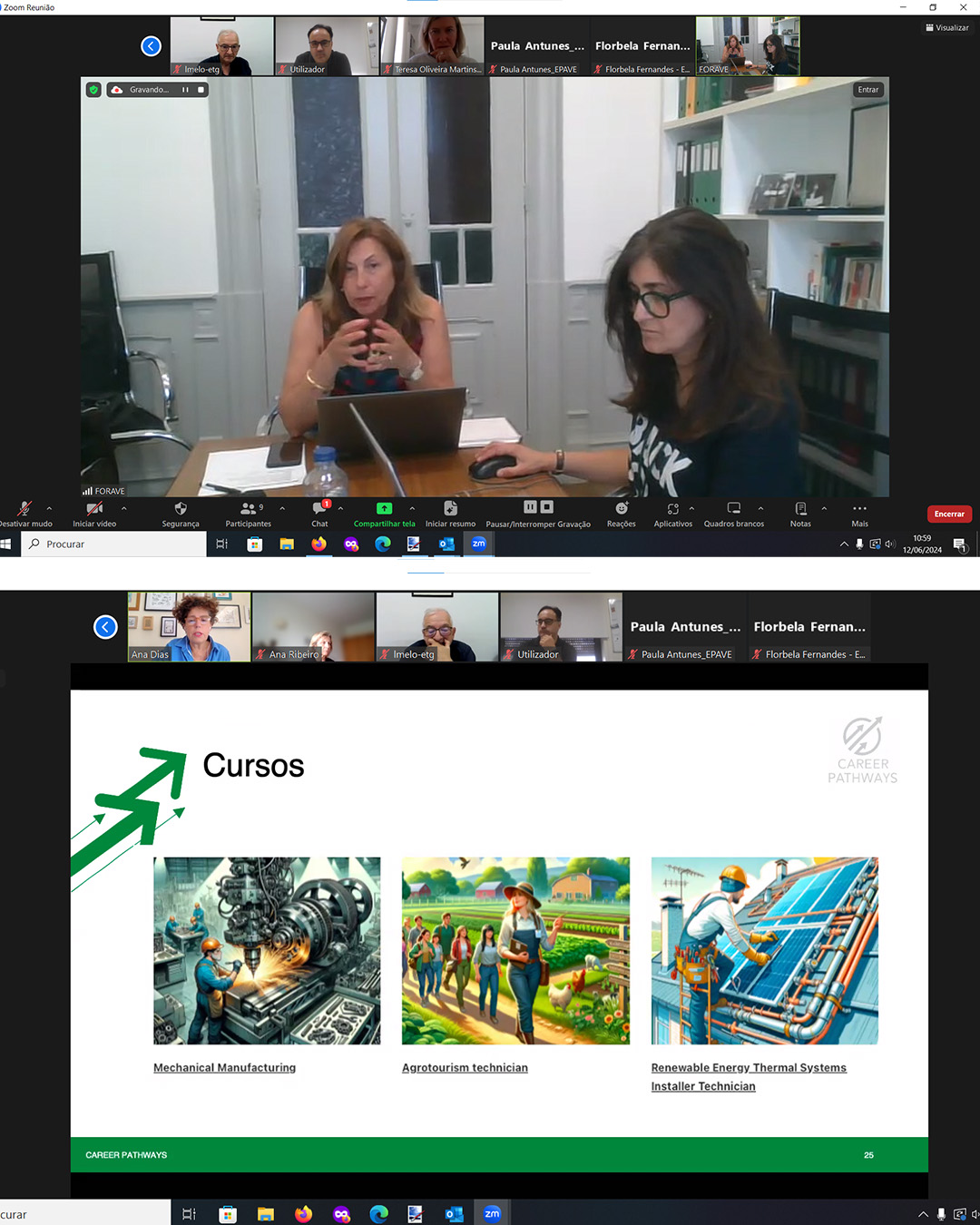Image resolution: width=980 pixels, height=1225 pixels.
Task: Click the green Compartilhar tela icon
Action: click(x=385, y=509)
